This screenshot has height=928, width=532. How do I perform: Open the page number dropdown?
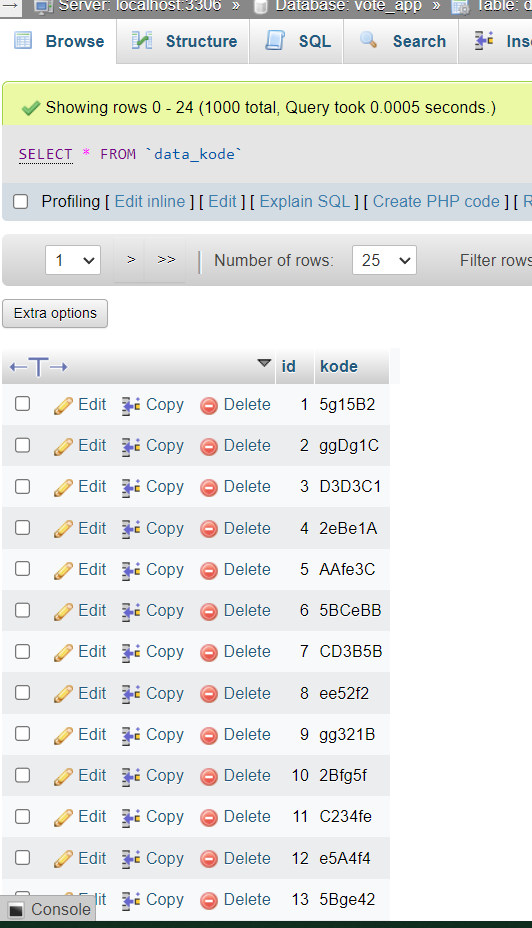[73, 260]
